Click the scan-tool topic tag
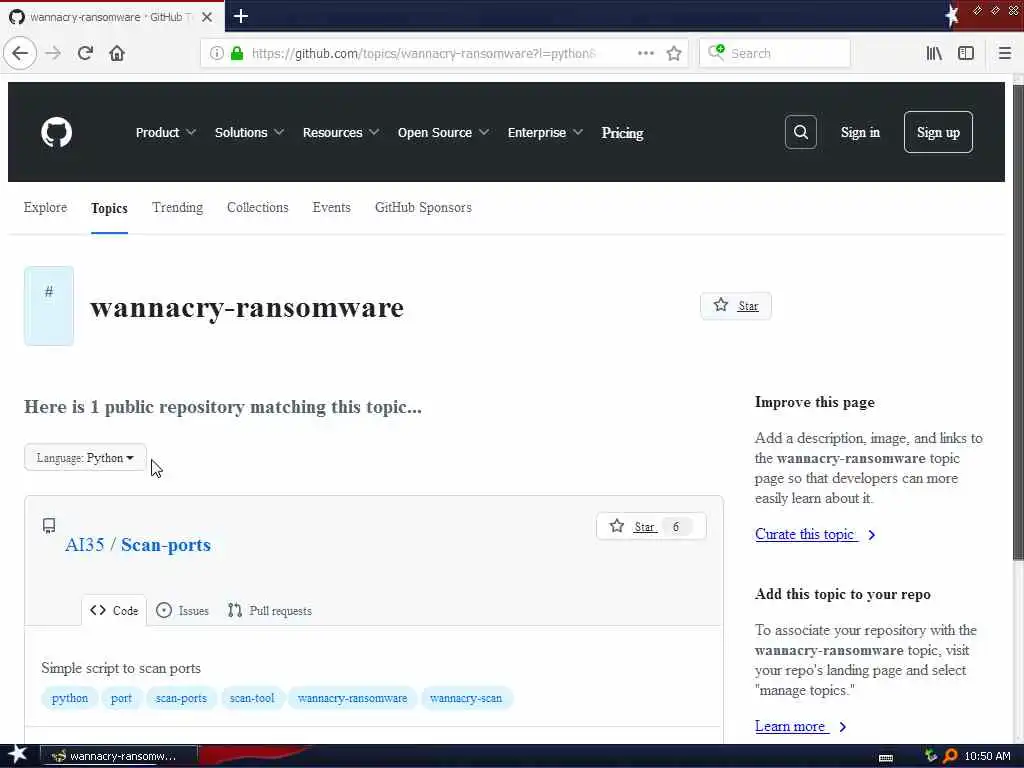The image size is (1024, 768). [x=252, y=698]
